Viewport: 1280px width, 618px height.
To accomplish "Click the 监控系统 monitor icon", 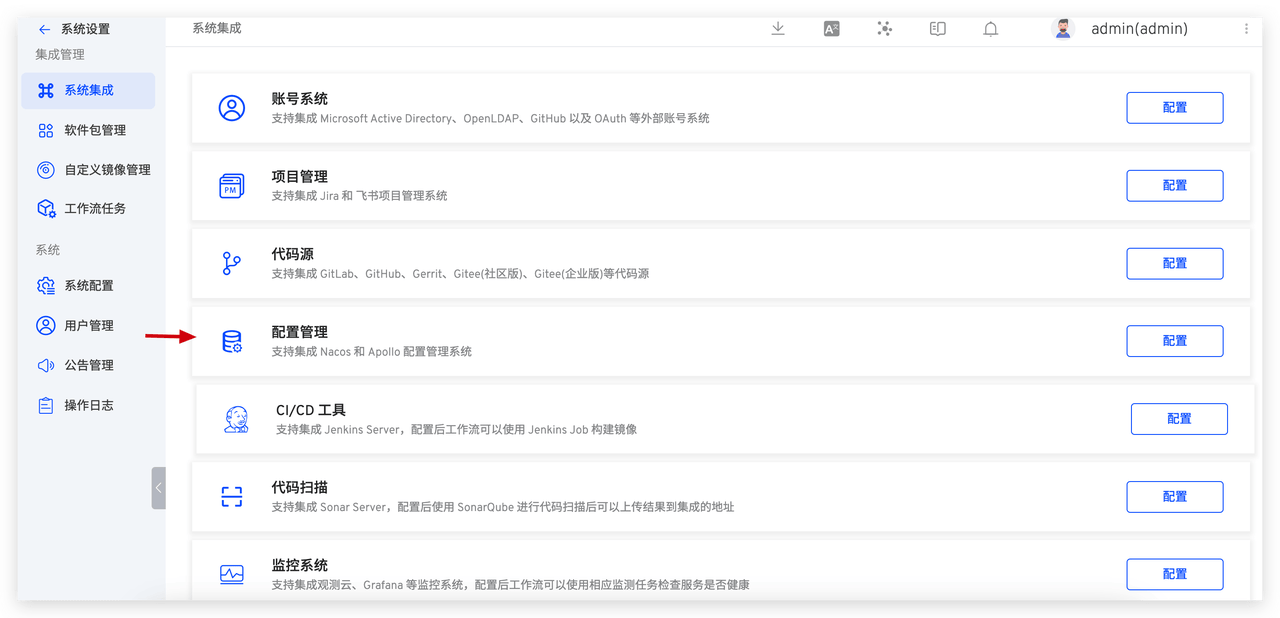I will [232, 574].
